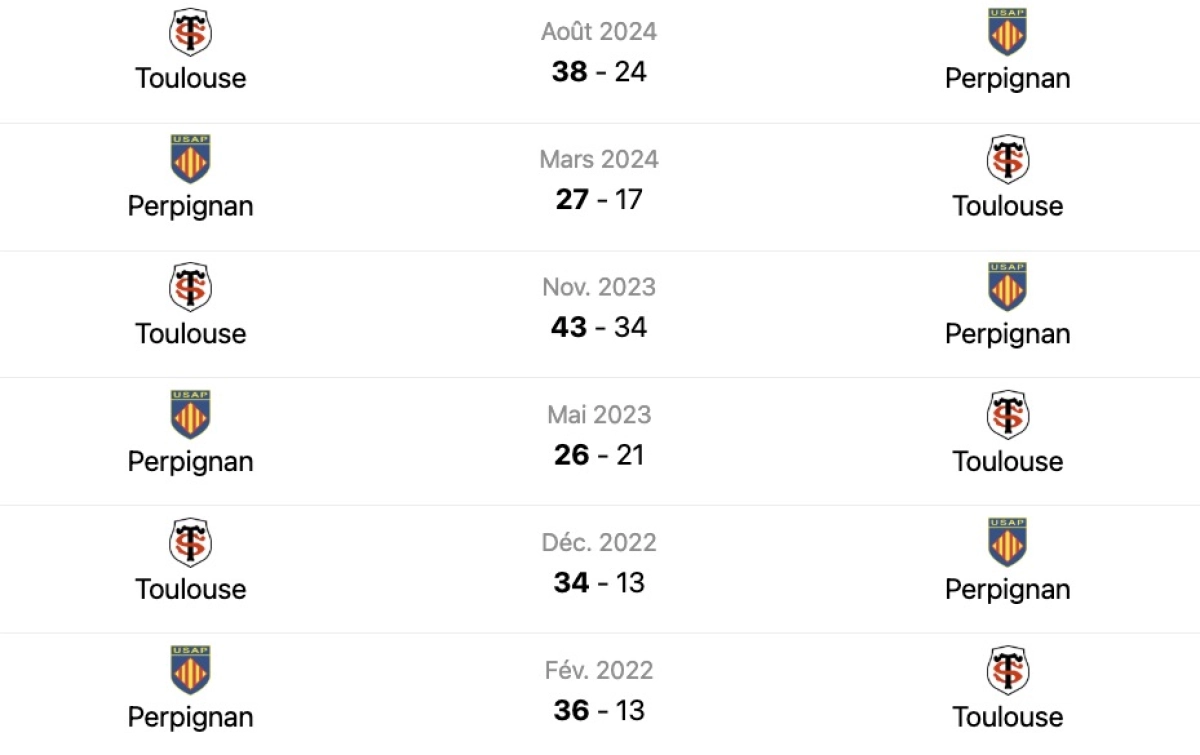Click Perpignan crest in Déc. 2022 match

click(x=1007, y=542)
